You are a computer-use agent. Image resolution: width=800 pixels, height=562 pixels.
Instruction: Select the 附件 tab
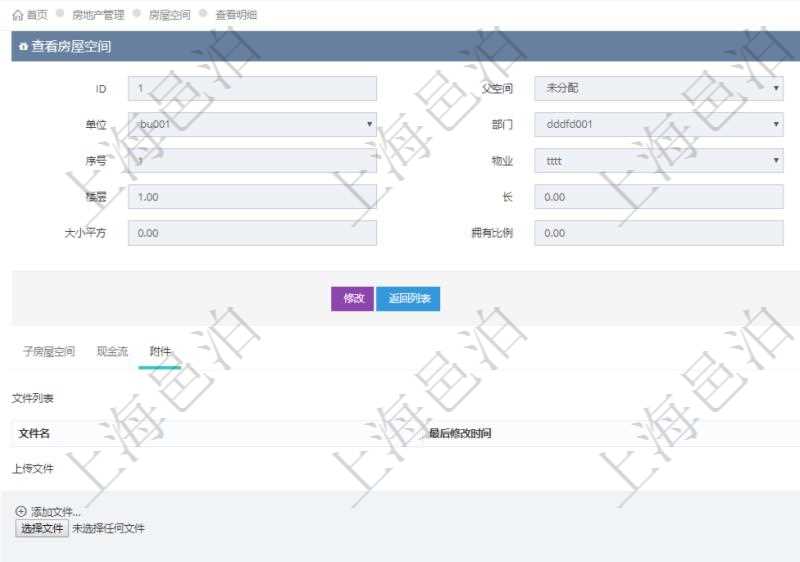coord(160,352)
